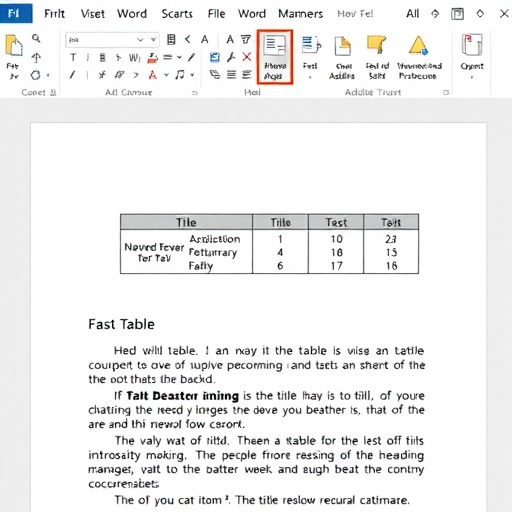Click the blue square box icon
The width and height of the screenshot is (512, 512).
215,57
